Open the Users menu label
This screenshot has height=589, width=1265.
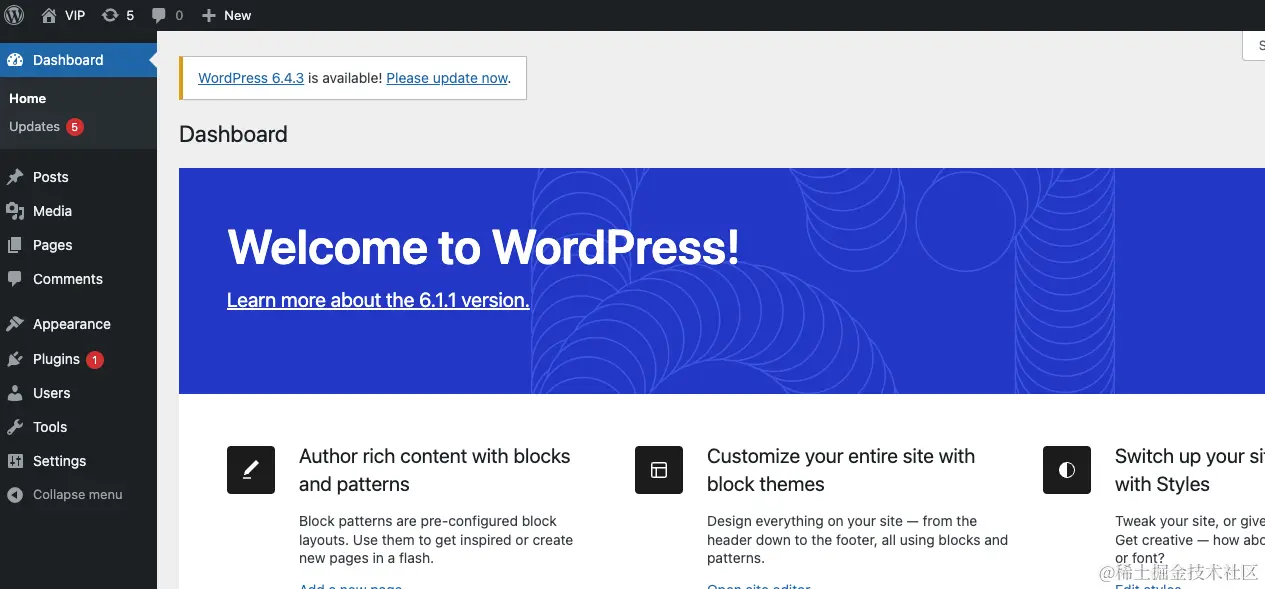pyautogui.click(x=52, y=393)
